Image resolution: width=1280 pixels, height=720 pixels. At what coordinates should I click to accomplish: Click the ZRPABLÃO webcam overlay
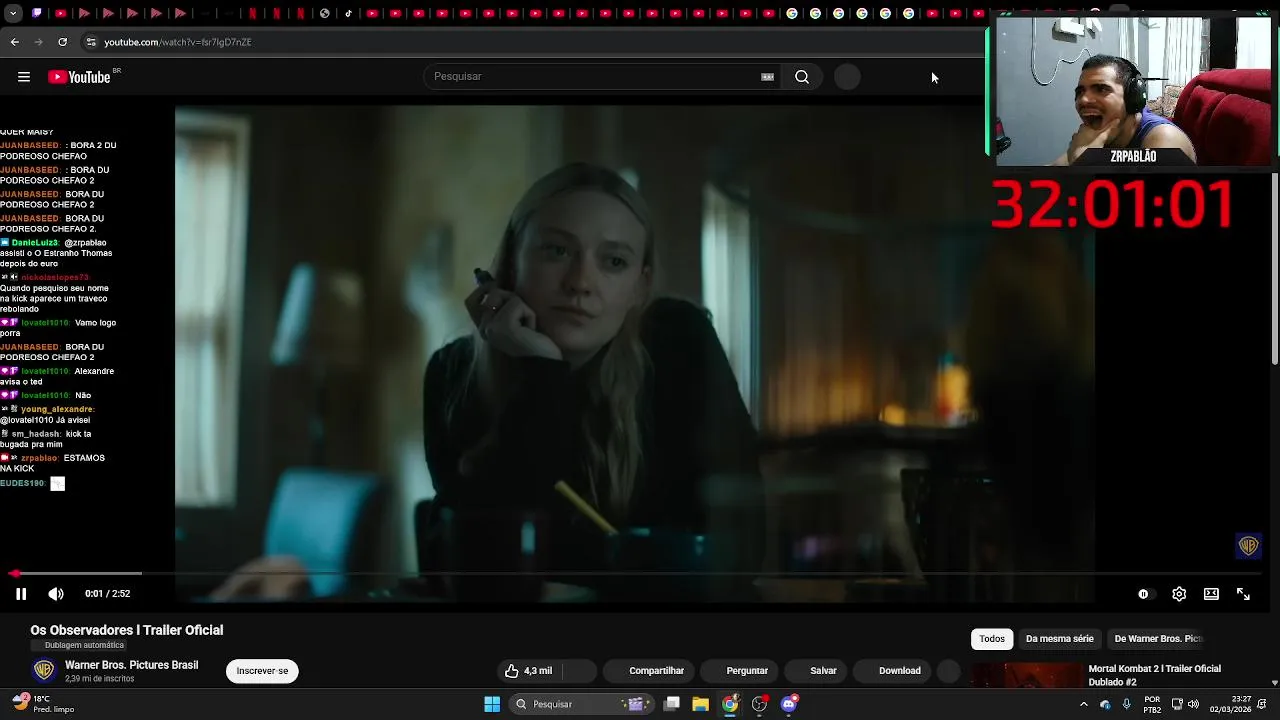1134,91
